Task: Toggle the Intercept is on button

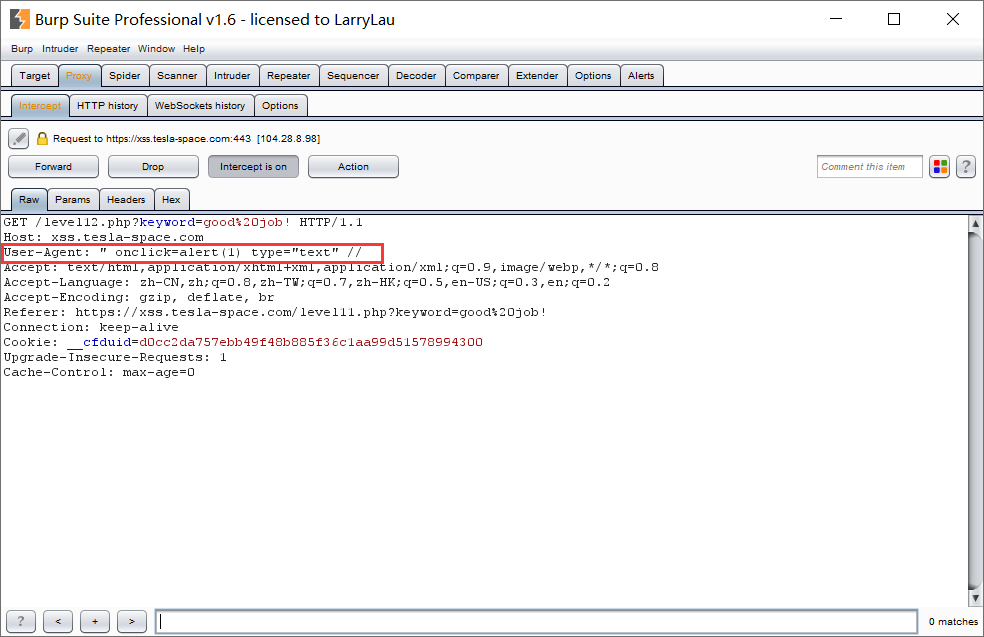Action: tap(253, 167)
